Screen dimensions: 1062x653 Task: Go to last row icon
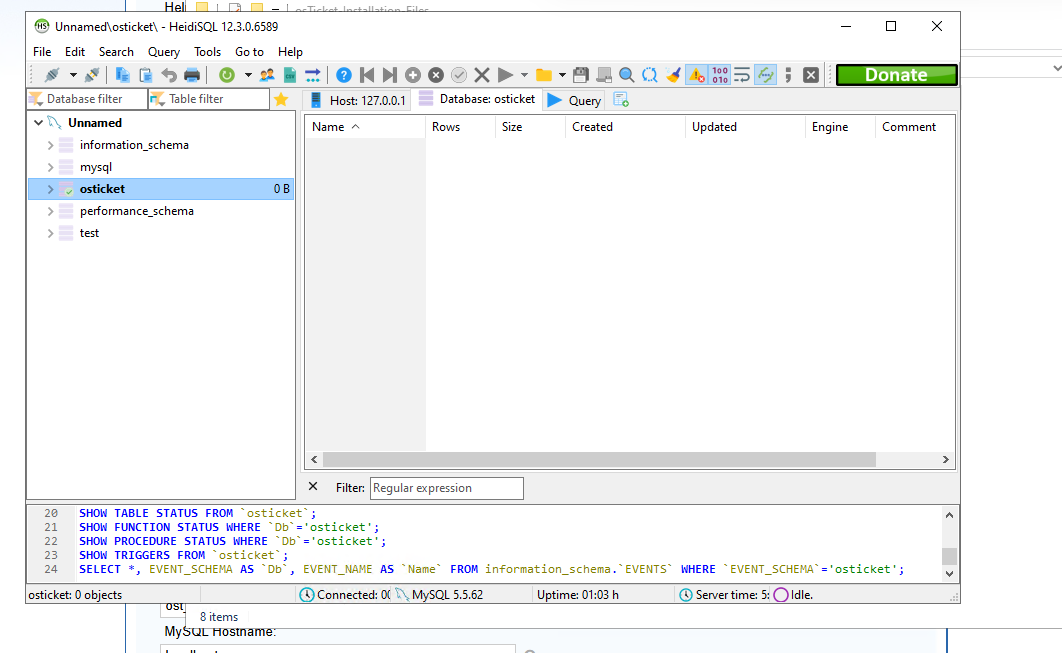pyautogui.click(x=389, y=75)
